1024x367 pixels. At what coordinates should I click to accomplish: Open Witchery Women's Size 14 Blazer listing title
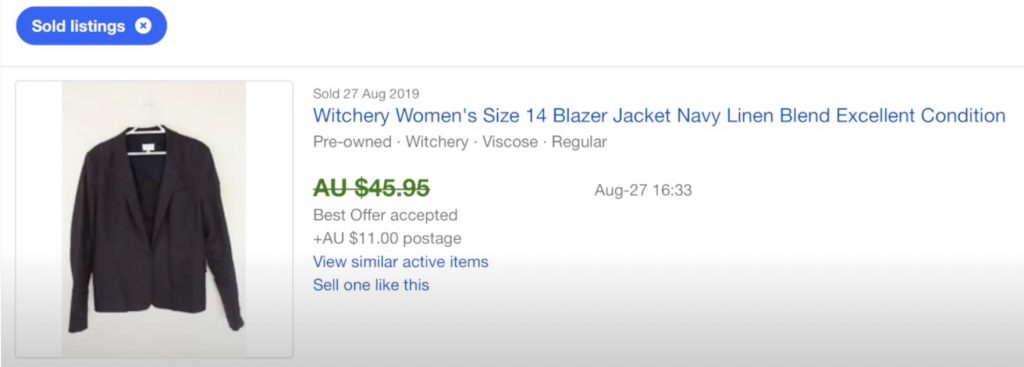point(659,116)
